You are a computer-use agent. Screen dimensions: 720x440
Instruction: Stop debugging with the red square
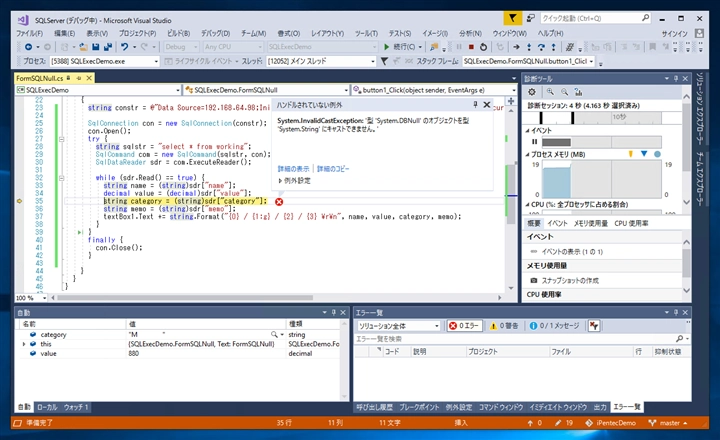pos(471,47)
